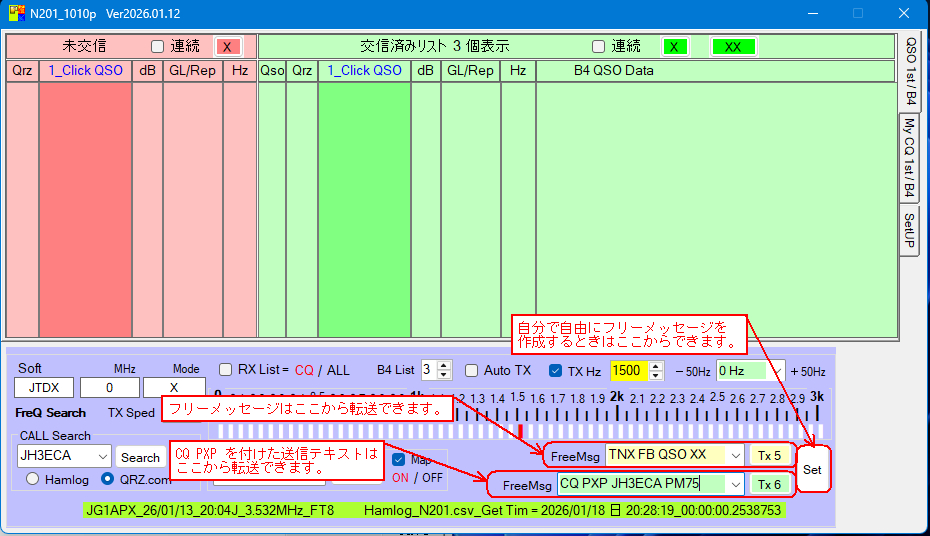Open the CALL Search JH3ECA dropdown
The height and width of the screenshot is (536, 930).
pyautogui.click(x=102, y=456)
